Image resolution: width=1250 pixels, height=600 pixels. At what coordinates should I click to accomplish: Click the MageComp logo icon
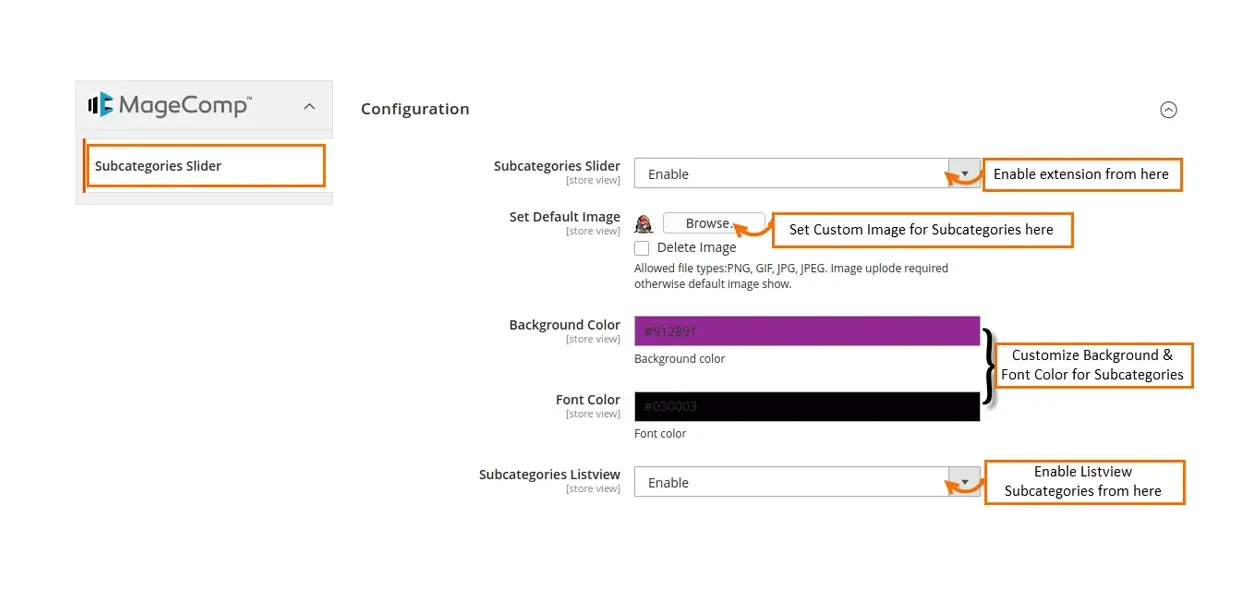(x=100, y=104)
